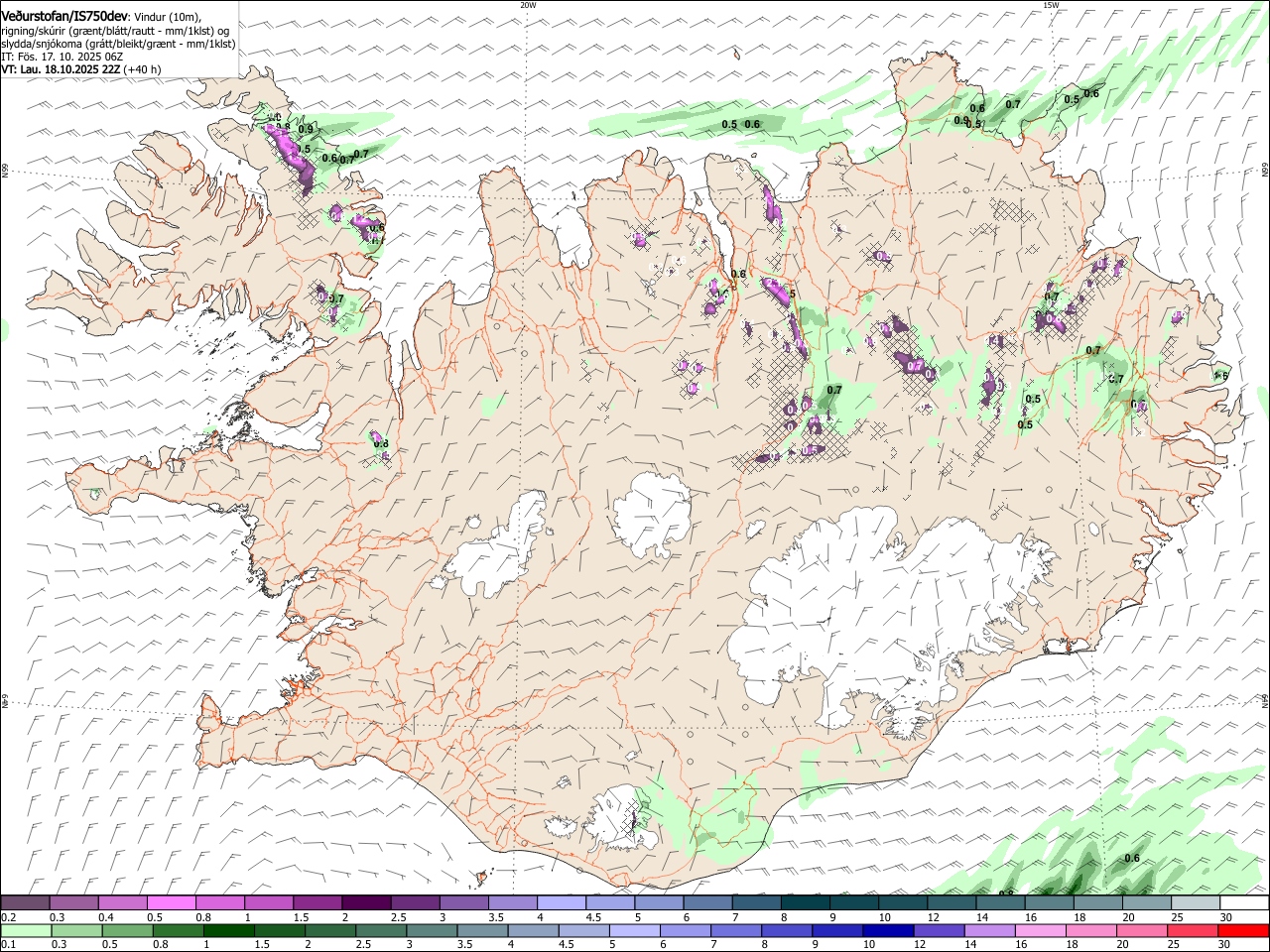
Task: Click the Veðurstofan/IS750dev map title
Action: pos(64,16)
